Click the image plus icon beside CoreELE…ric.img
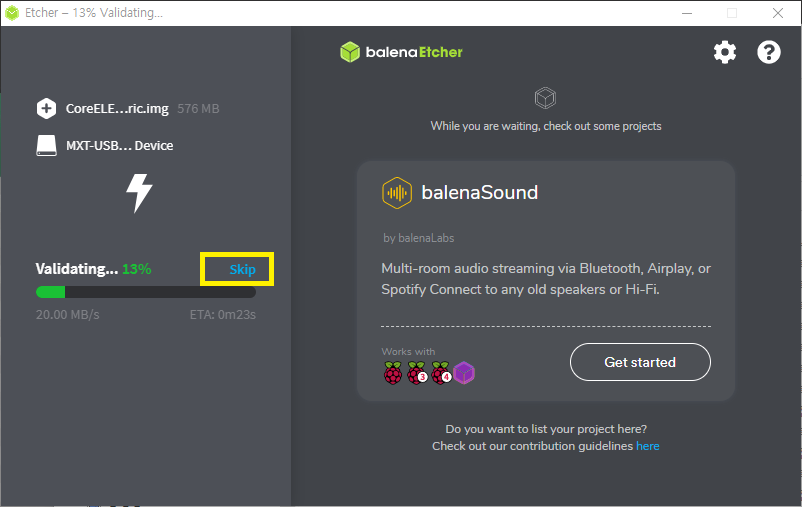802x507 pixels. (x=47, y=108)
